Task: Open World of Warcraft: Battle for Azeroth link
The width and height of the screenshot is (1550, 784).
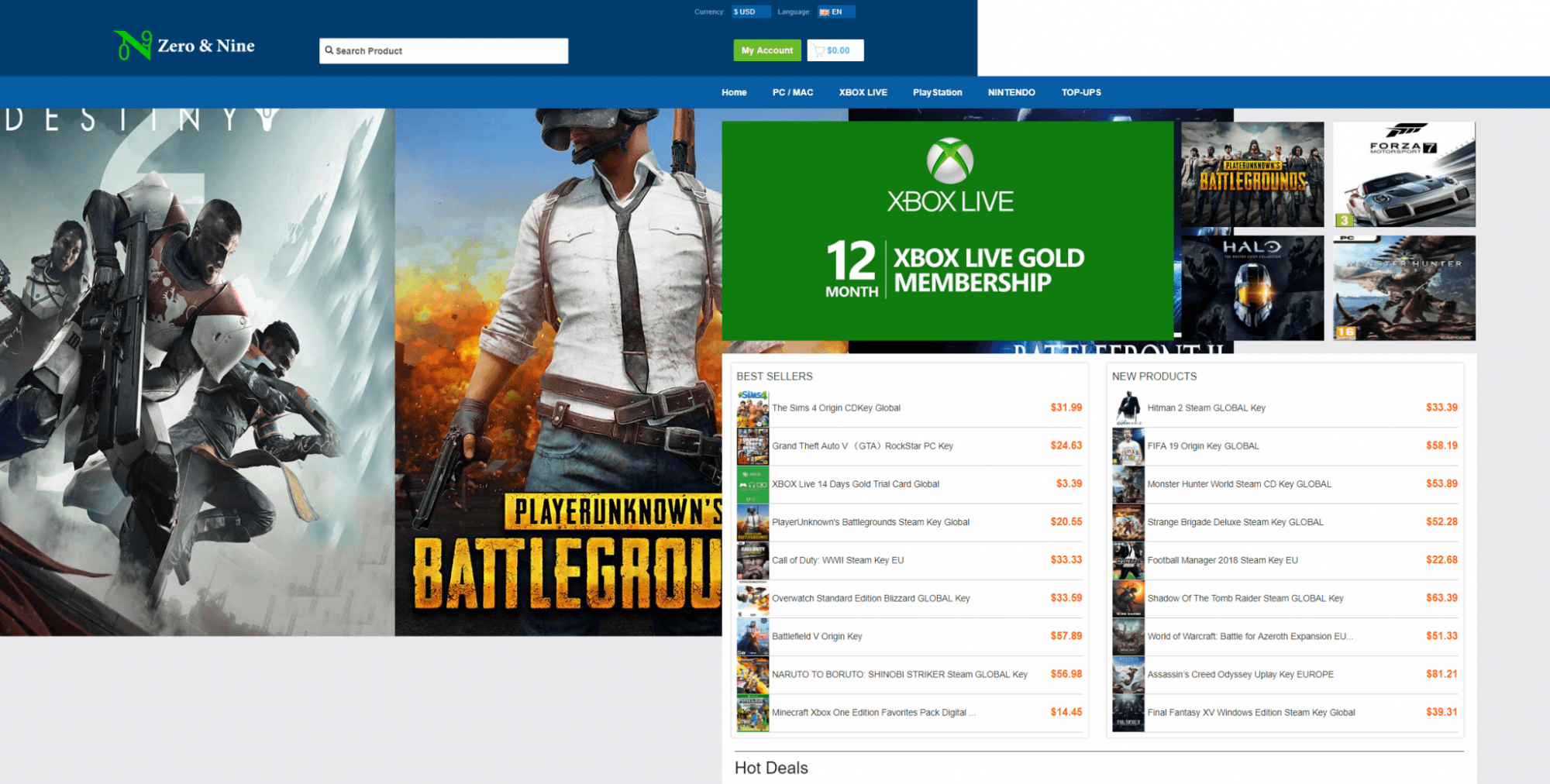Action: pyautogui.click(x=1250, y=636)
